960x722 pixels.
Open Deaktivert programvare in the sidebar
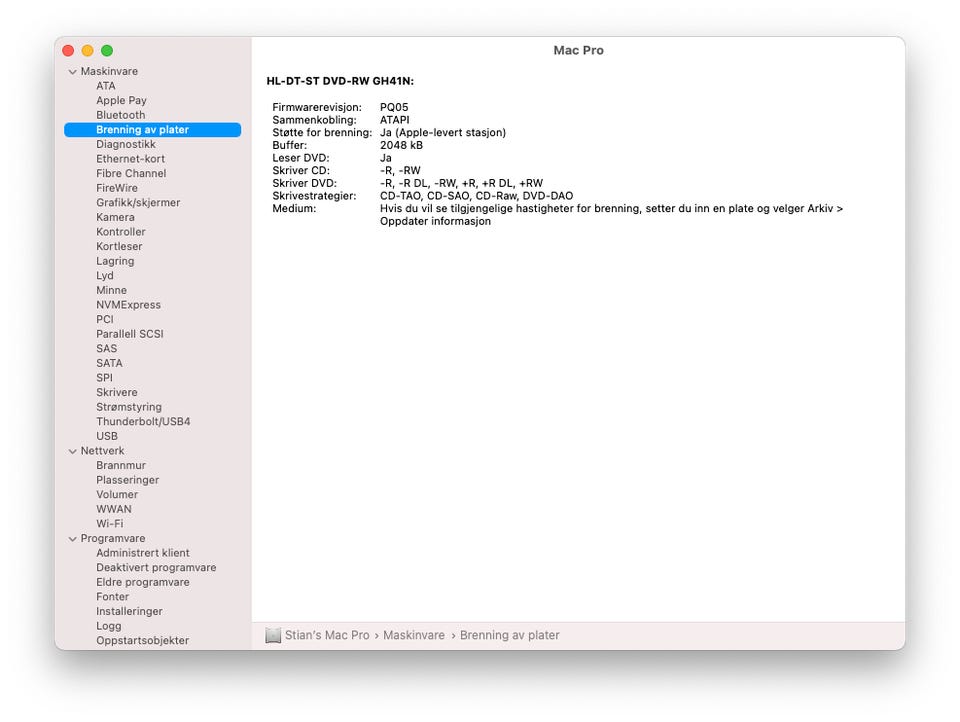point(156,568)
